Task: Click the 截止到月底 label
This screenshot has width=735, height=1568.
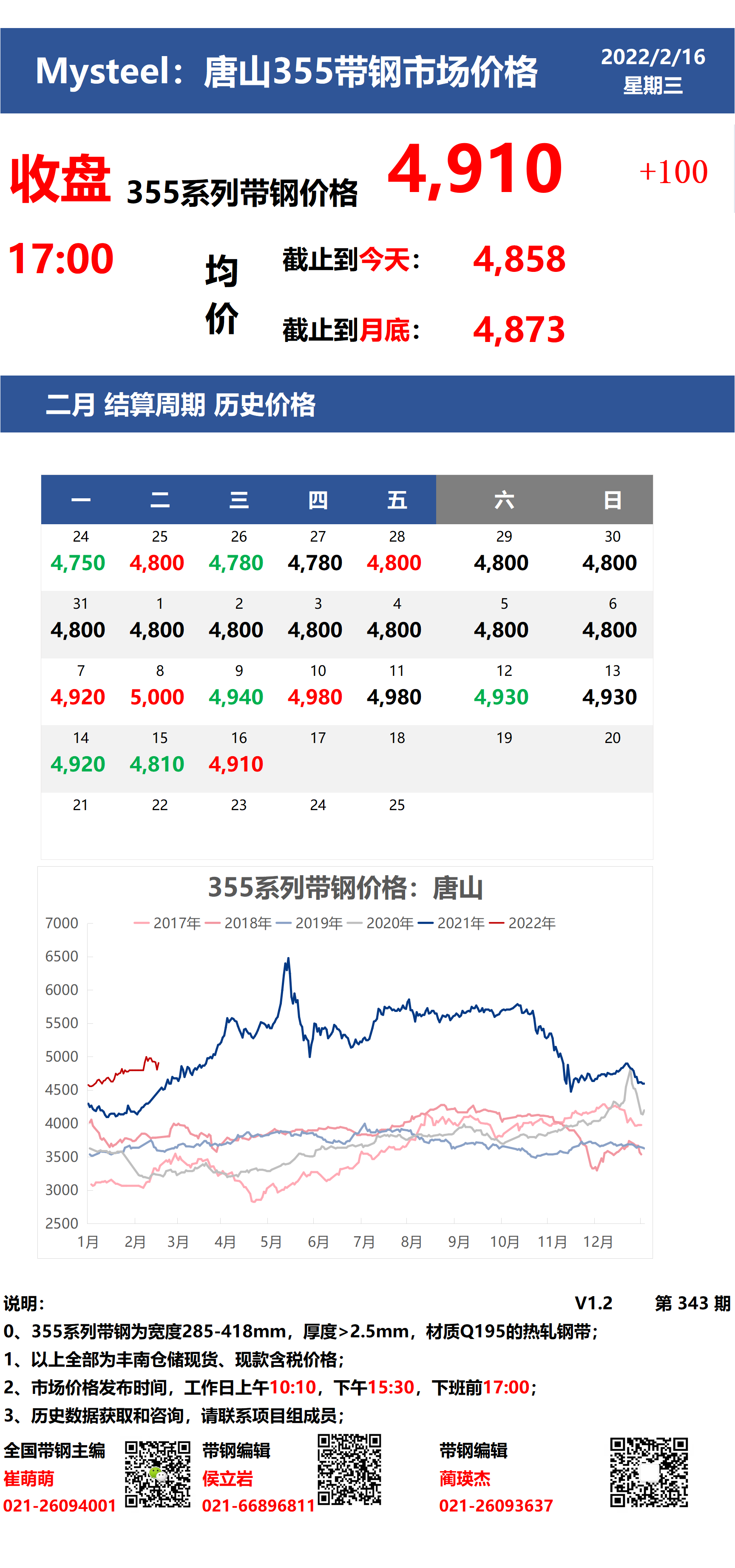Action: pos(352,330)
